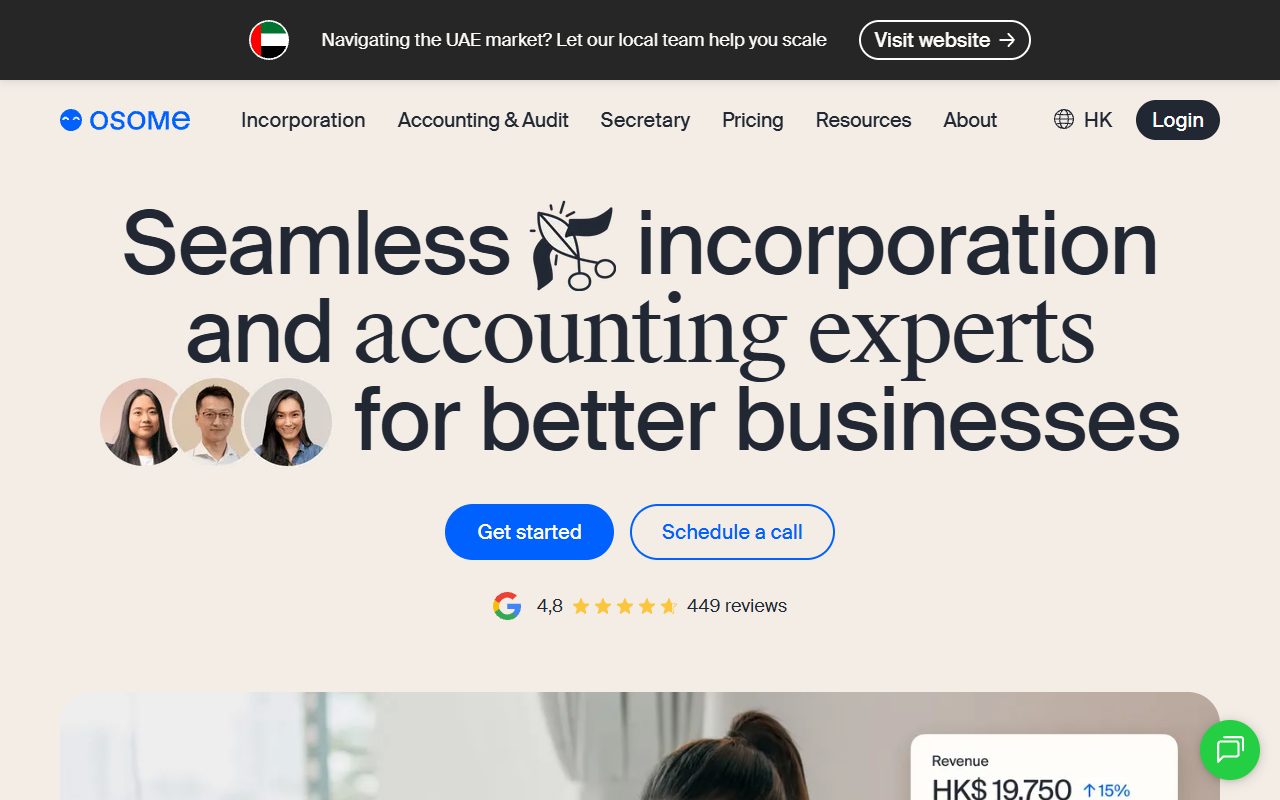Click the Login button
The image size is (1280, 800).
tap(1178, 120)
